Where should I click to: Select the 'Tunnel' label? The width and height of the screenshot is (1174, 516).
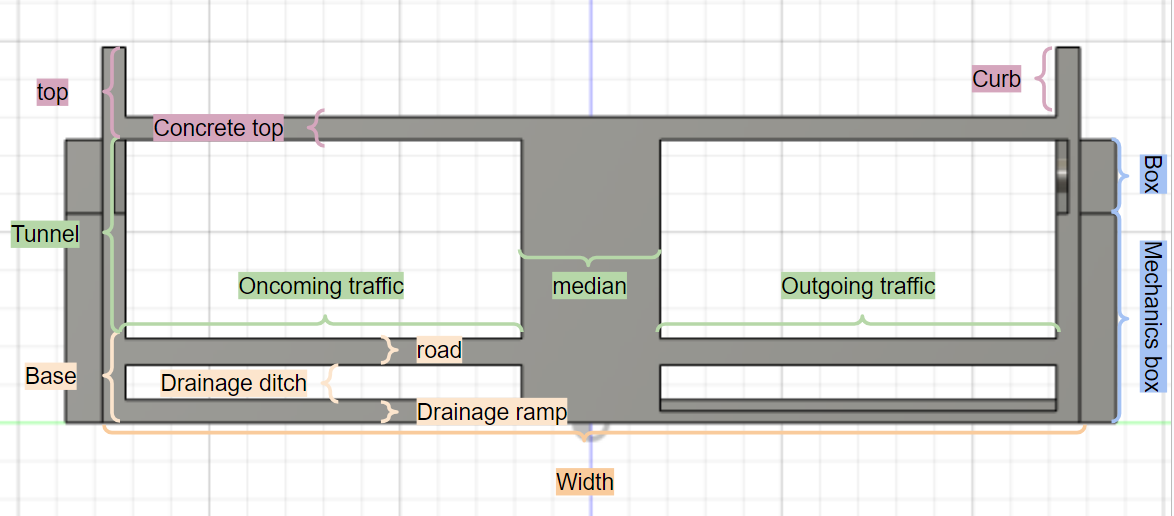tap(46, 235)
